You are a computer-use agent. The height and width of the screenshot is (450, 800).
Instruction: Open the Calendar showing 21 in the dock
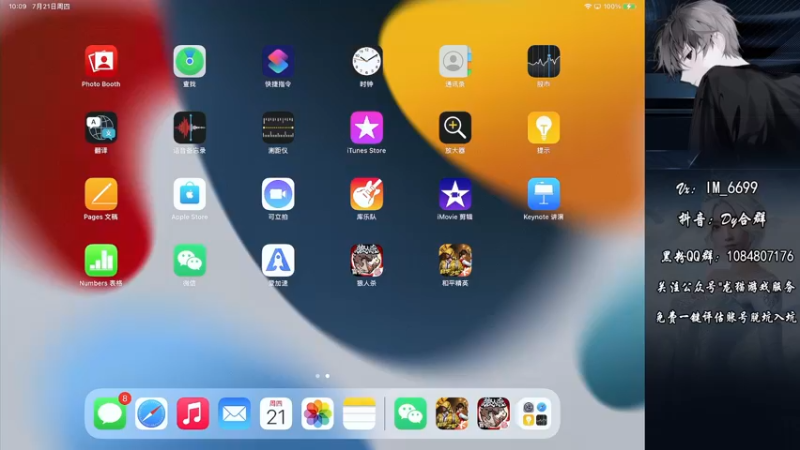click(276, 413)
